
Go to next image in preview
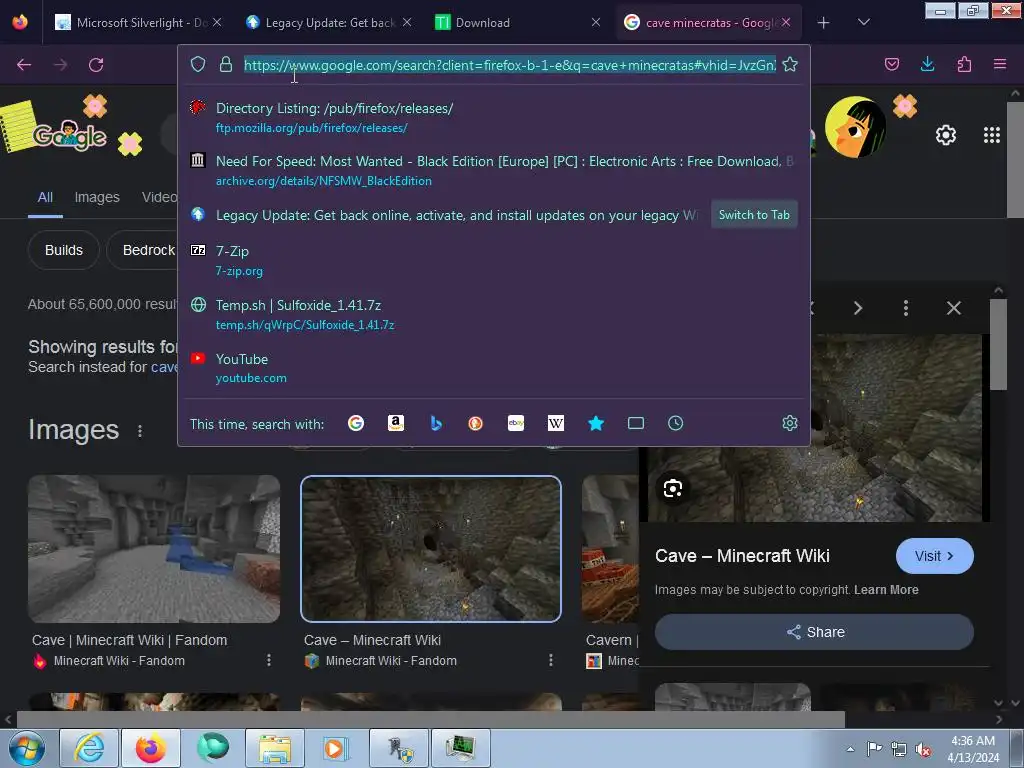coord(858,308)
